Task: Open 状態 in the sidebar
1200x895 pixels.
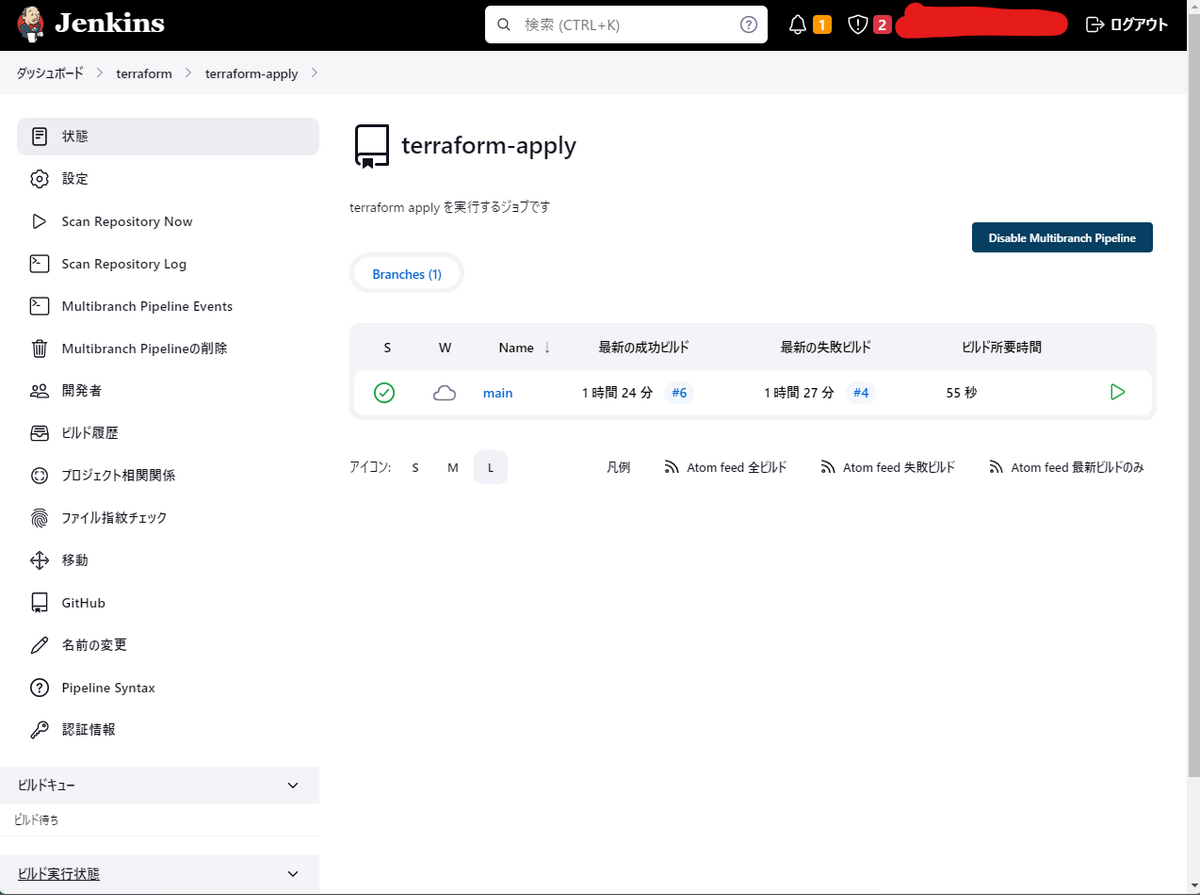Action: click(168, 136)
